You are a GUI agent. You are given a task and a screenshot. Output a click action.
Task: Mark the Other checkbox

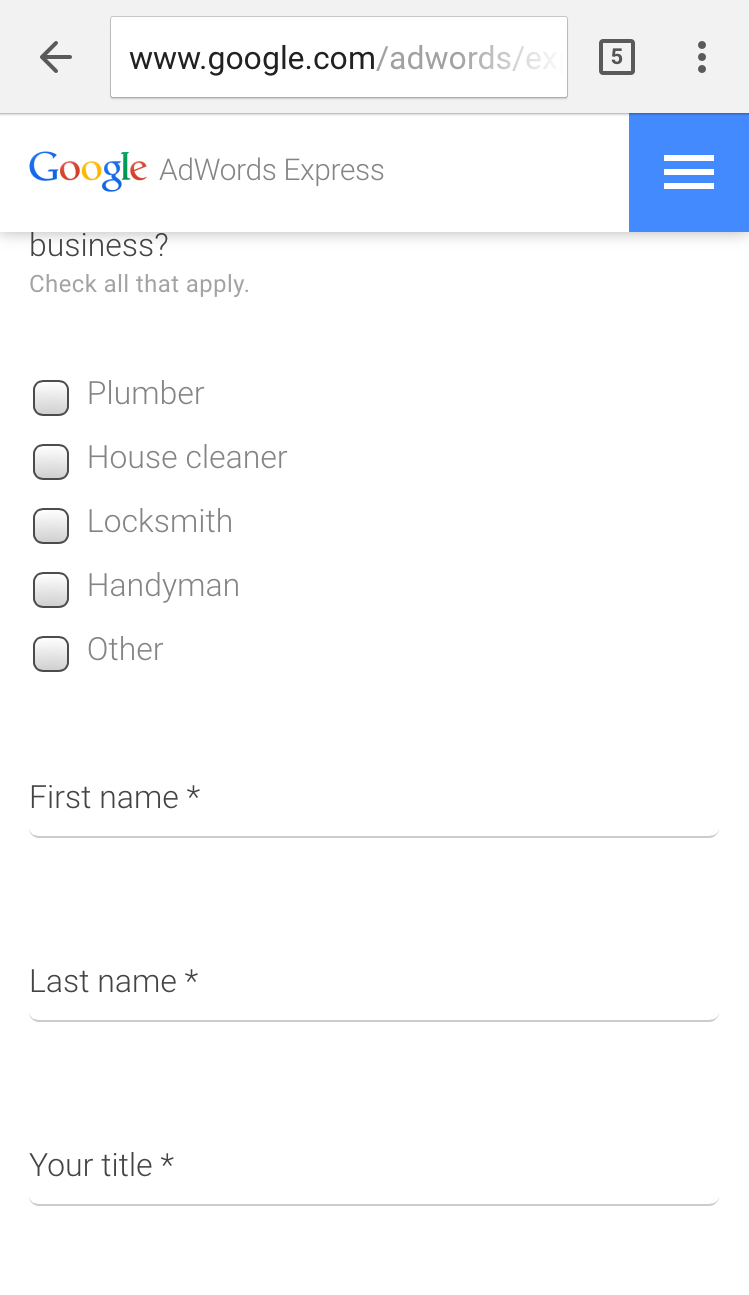51,653
